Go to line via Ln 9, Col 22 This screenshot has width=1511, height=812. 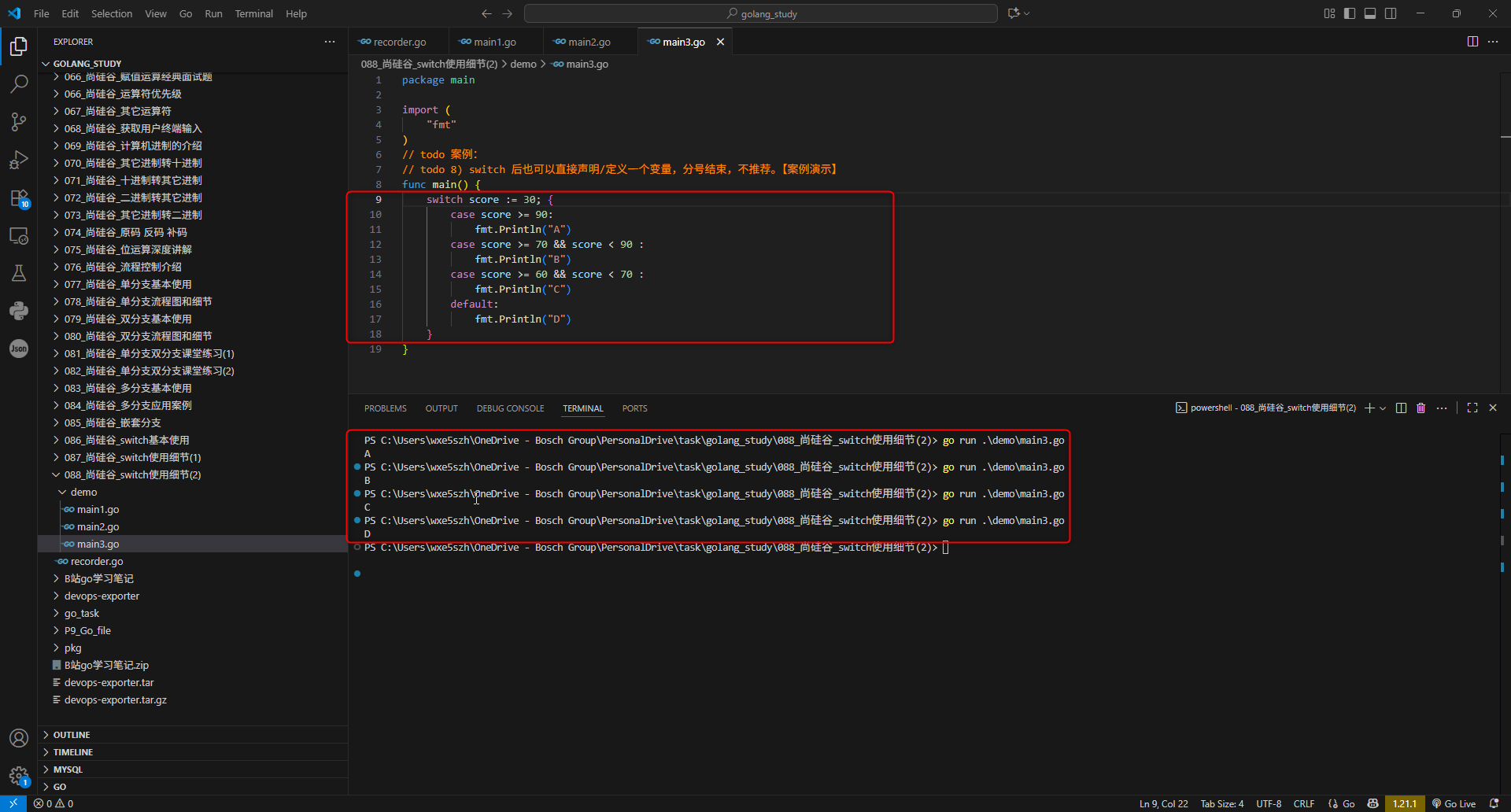point(1164,803)
